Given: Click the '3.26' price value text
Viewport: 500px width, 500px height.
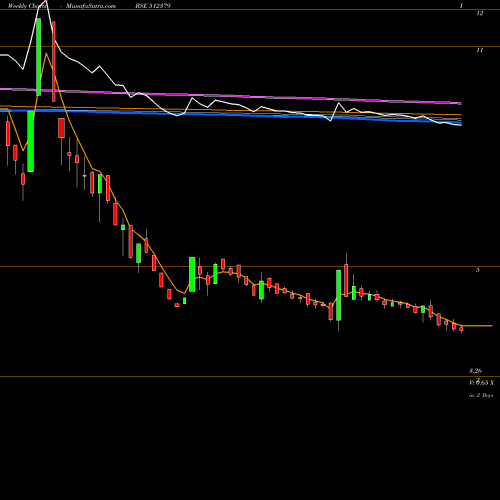Looking at the screenshot, I should pos(475,371).
